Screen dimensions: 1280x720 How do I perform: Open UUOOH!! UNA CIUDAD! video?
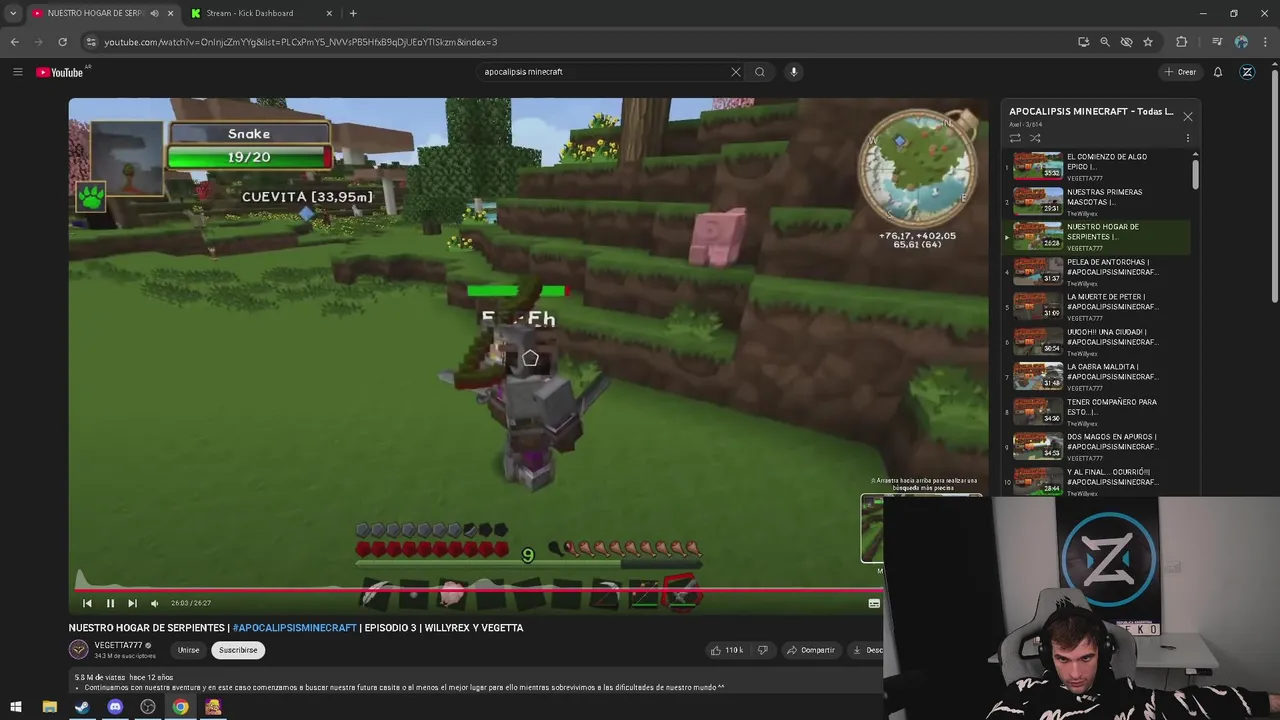tap(1098, 341)
